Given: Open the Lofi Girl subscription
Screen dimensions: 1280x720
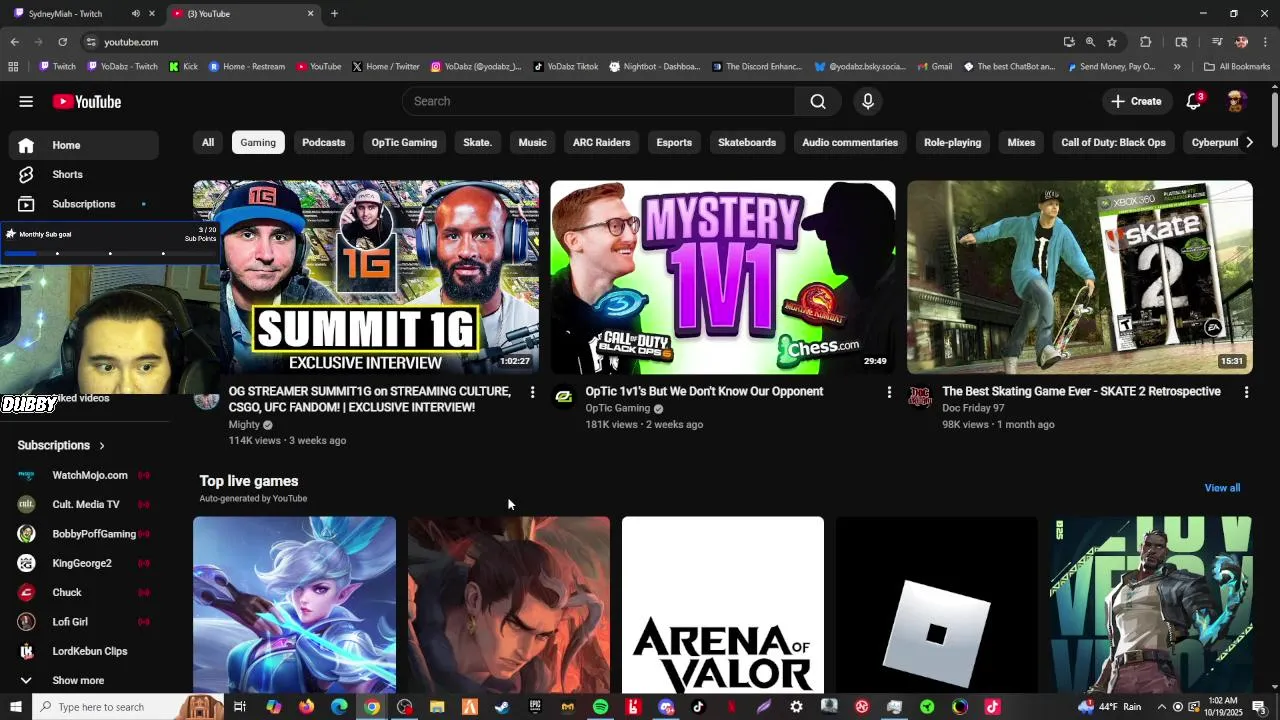Looking at the screenshot, I should pos(84,622).
